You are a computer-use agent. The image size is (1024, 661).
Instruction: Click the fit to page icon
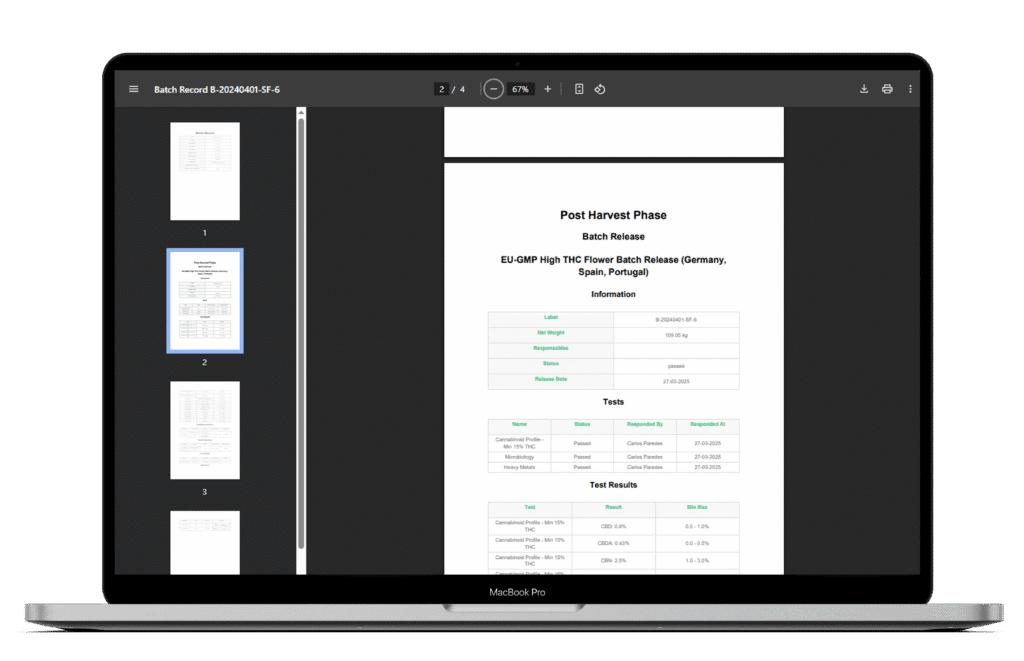(x=579, y=89)
